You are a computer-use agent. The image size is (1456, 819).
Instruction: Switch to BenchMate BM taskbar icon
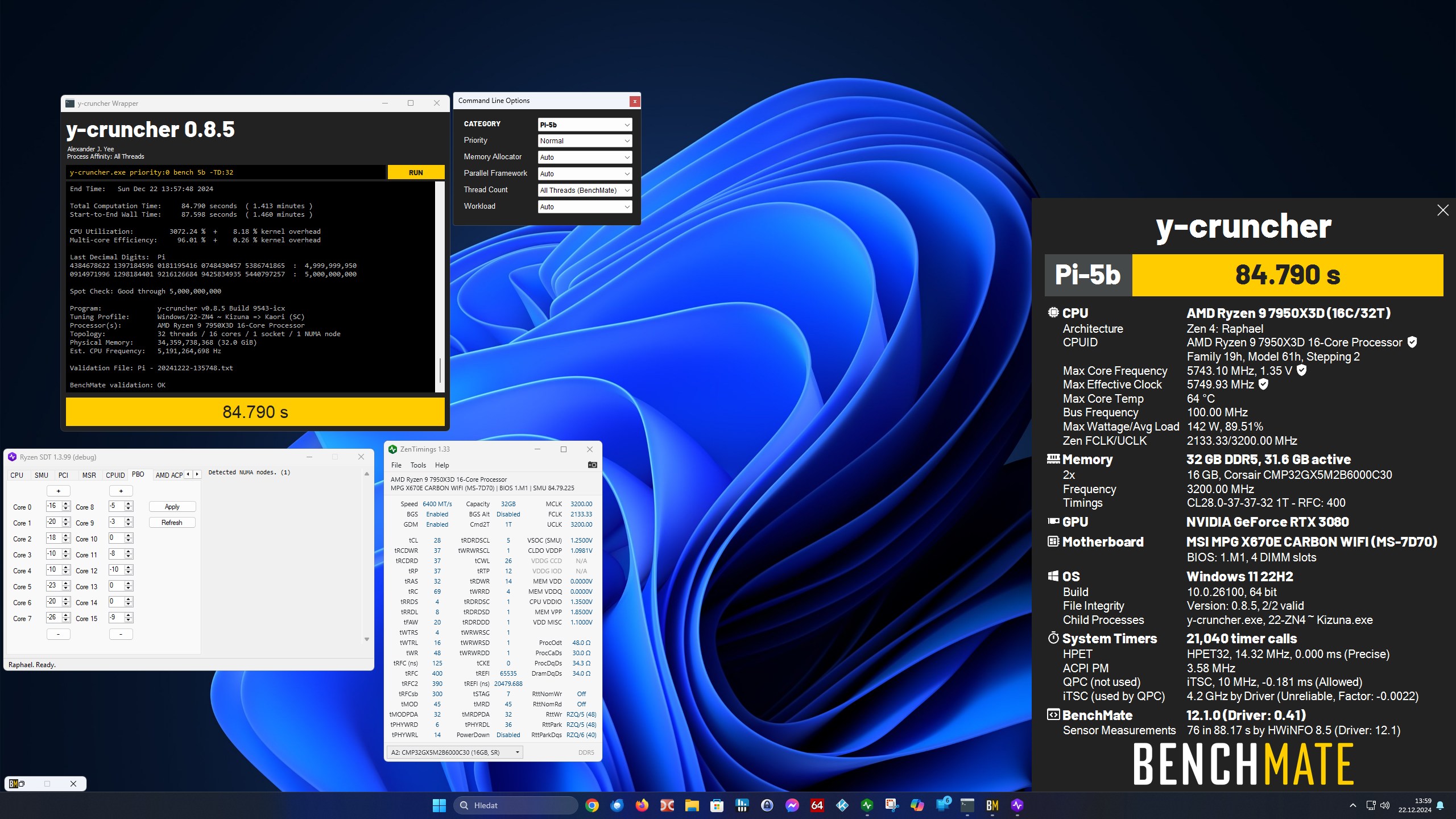click(x=992, y=805)
